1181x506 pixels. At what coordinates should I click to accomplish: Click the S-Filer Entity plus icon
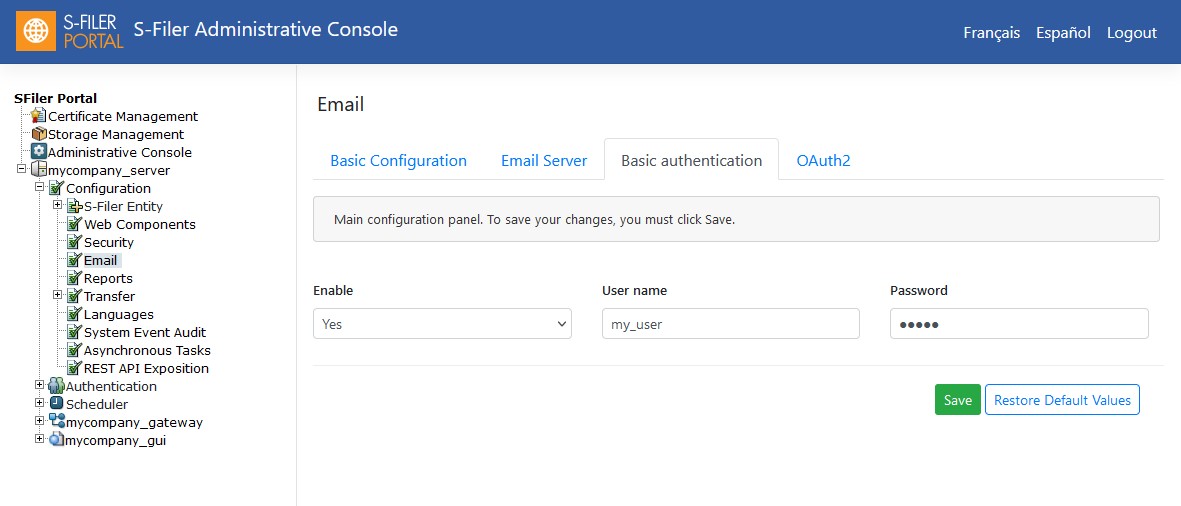[x=75, y=206]
